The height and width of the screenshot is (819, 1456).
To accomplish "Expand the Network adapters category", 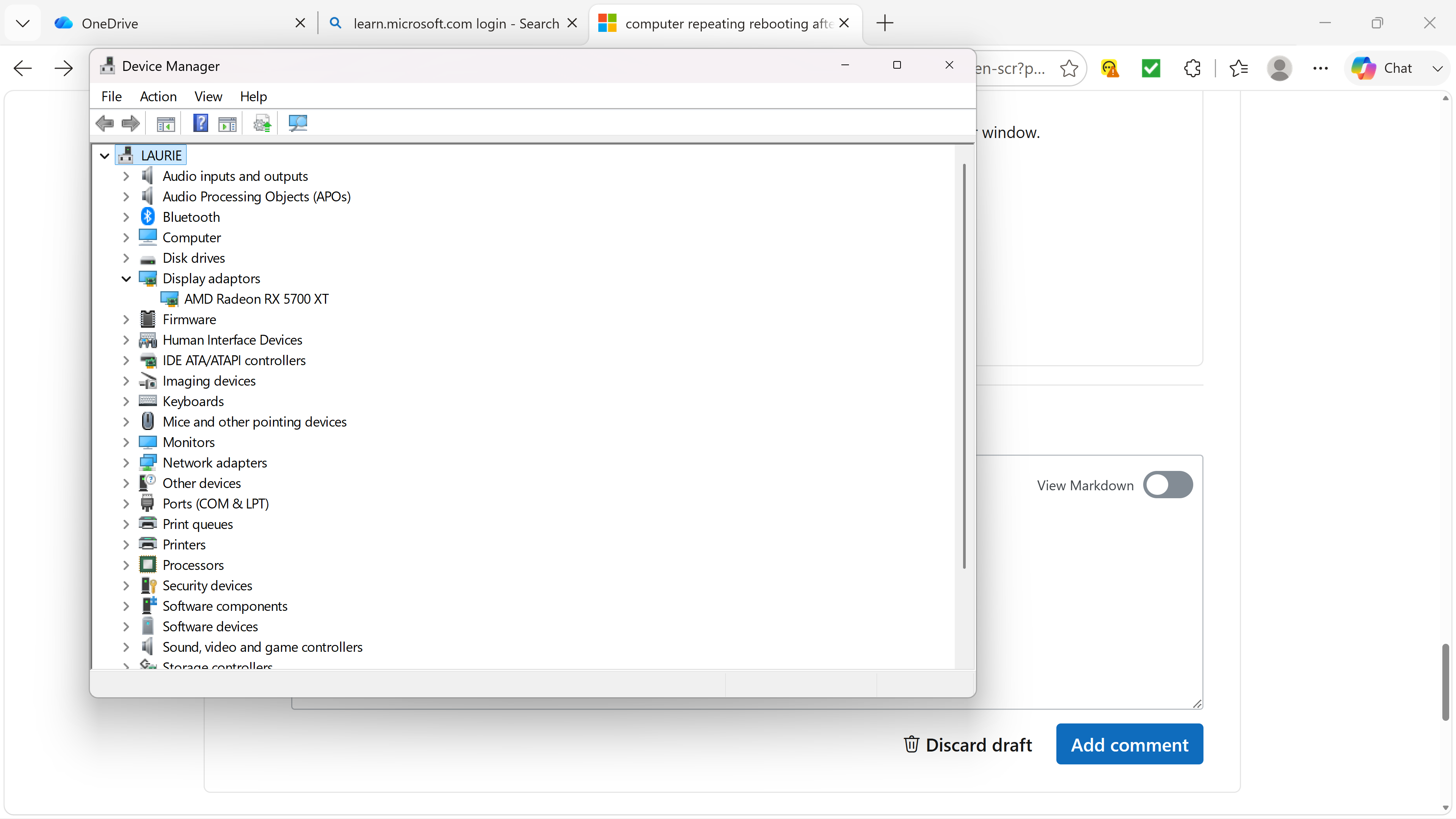I will coord(126,463).
